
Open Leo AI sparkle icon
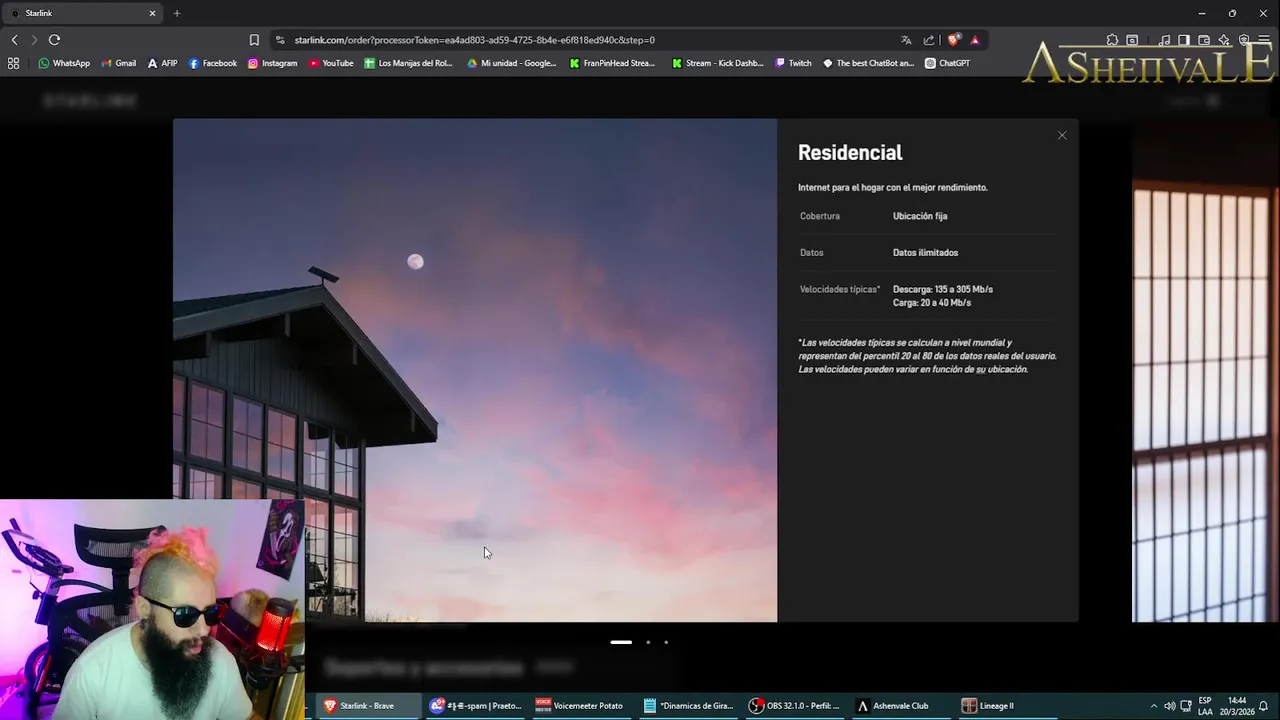coord(1224,40)
